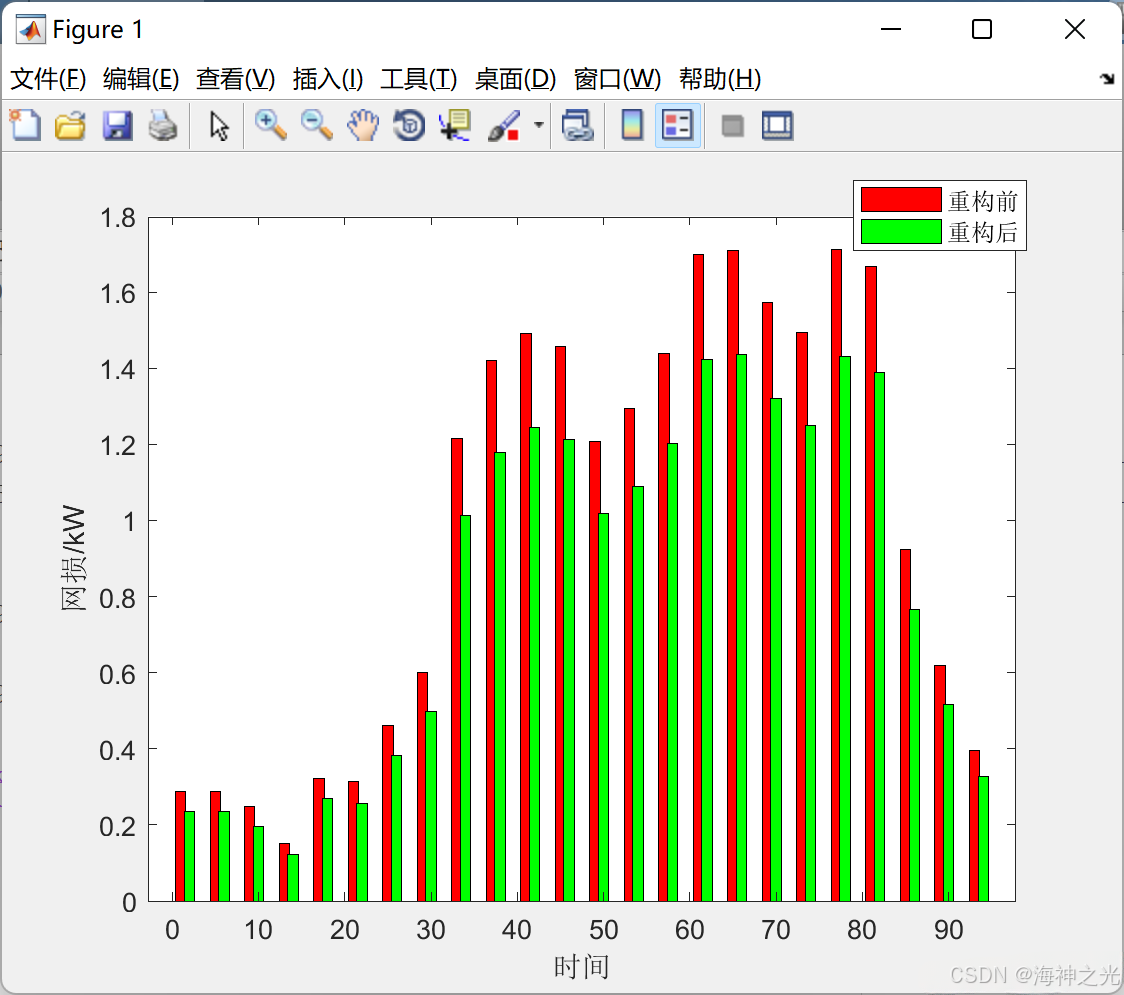
Task: Click the green 重构后 legend swatch
Action: 900,231
